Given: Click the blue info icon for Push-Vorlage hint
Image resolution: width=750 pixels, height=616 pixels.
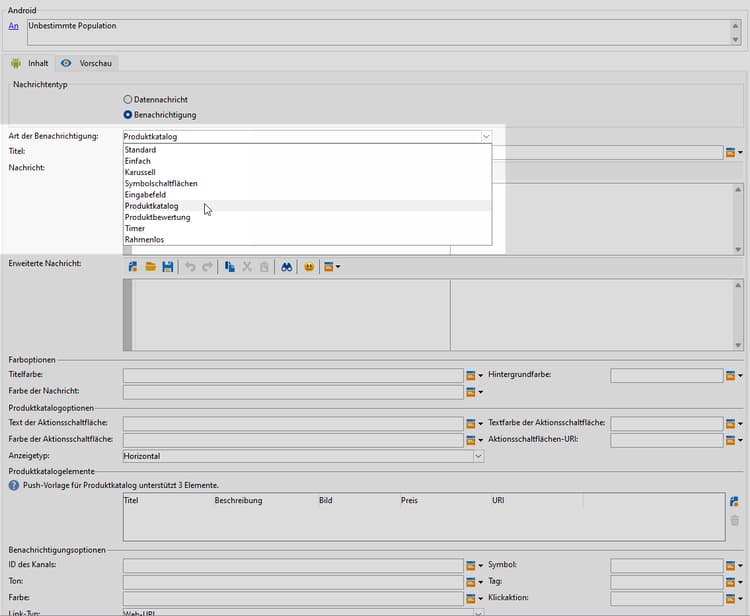Looking at the screenshot, I should coord(14,485).
